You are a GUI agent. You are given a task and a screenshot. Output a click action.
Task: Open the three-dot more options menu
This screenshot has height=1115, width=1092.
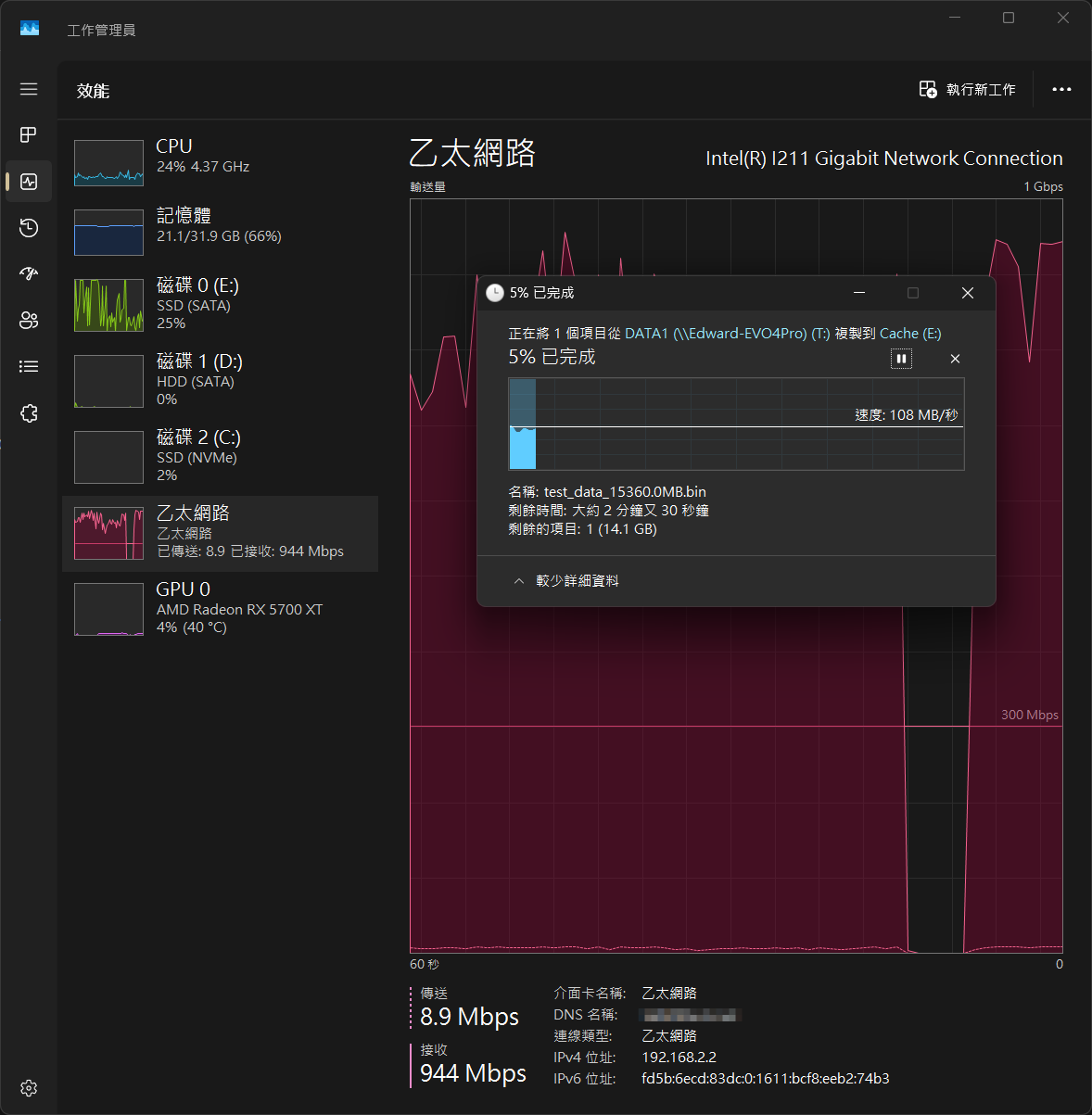tap(1061, 89)
